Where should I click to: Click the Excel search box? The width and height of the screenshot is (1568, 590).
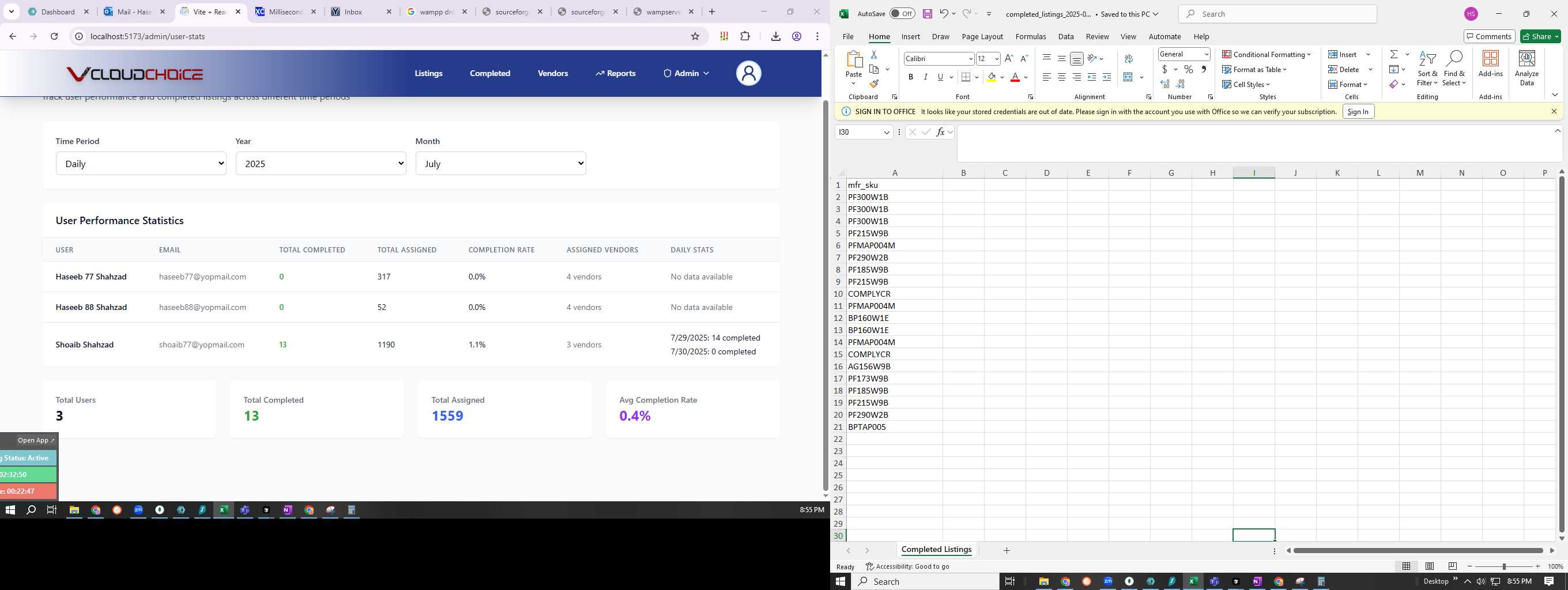[1277, 13]
